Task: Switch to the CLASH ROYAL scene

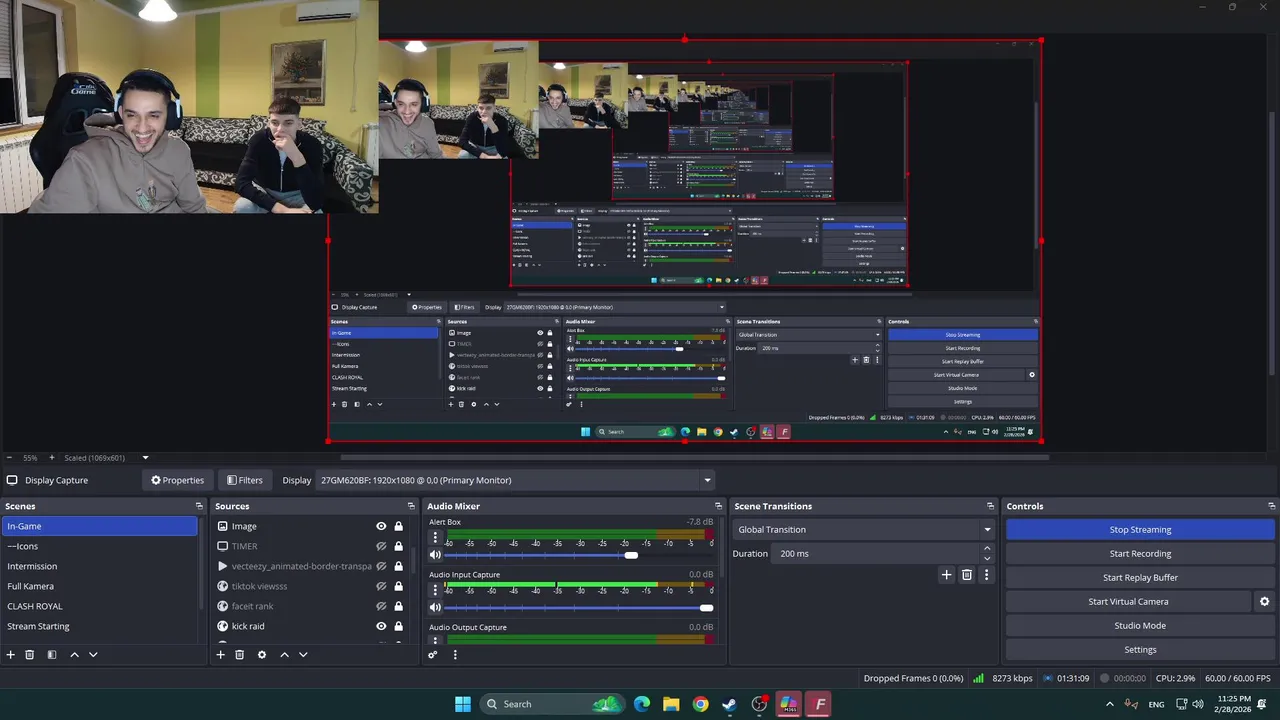Action: click(x=99, y=606)
